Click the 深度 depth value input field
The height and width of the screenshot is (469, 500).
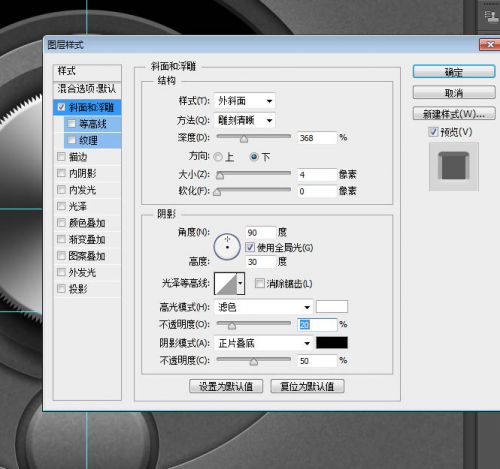(317, 138)
